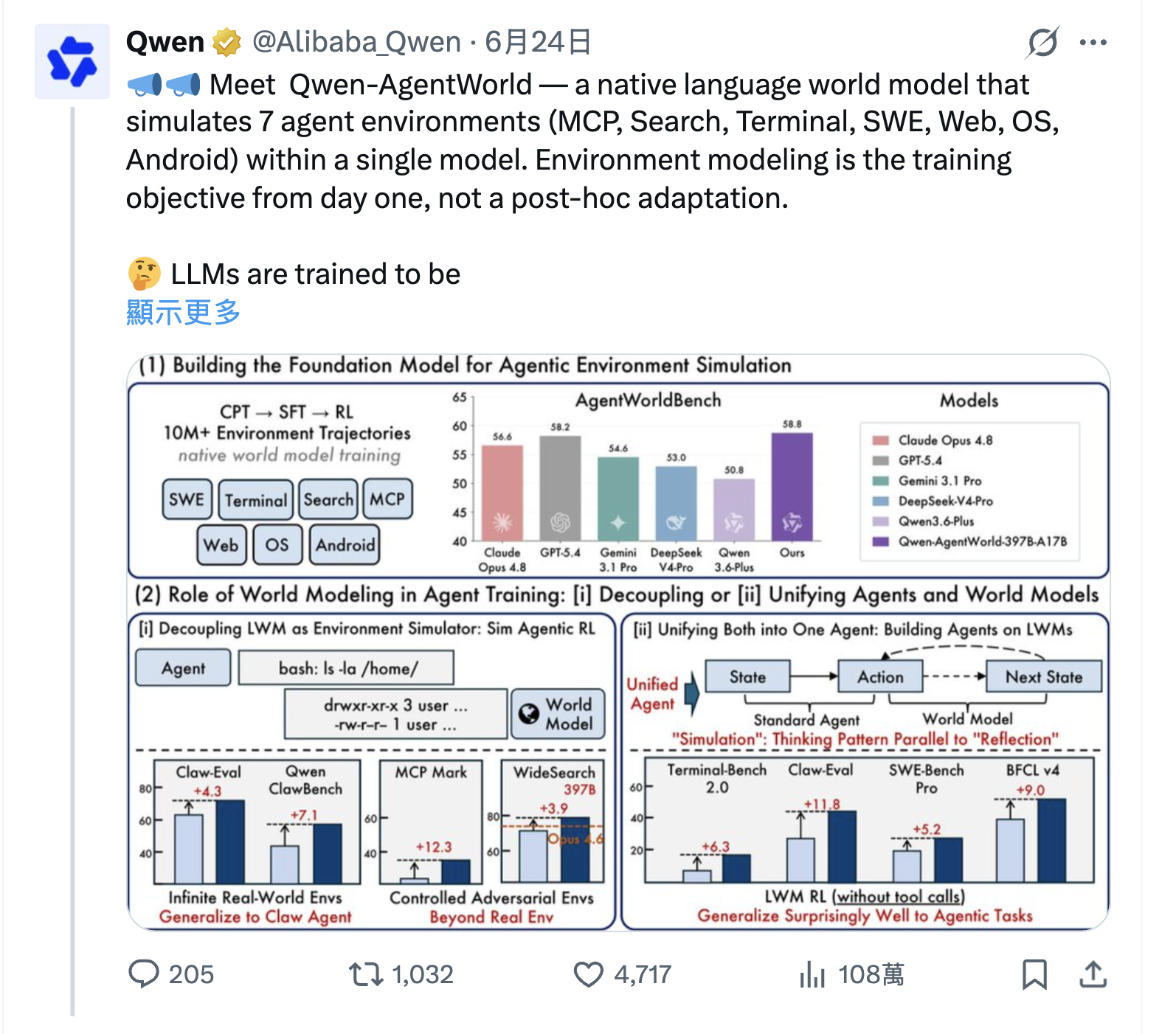Screen dimensions: 1176x1034
Task: Click the World Model box in the diagram
Action: [558, 714]
